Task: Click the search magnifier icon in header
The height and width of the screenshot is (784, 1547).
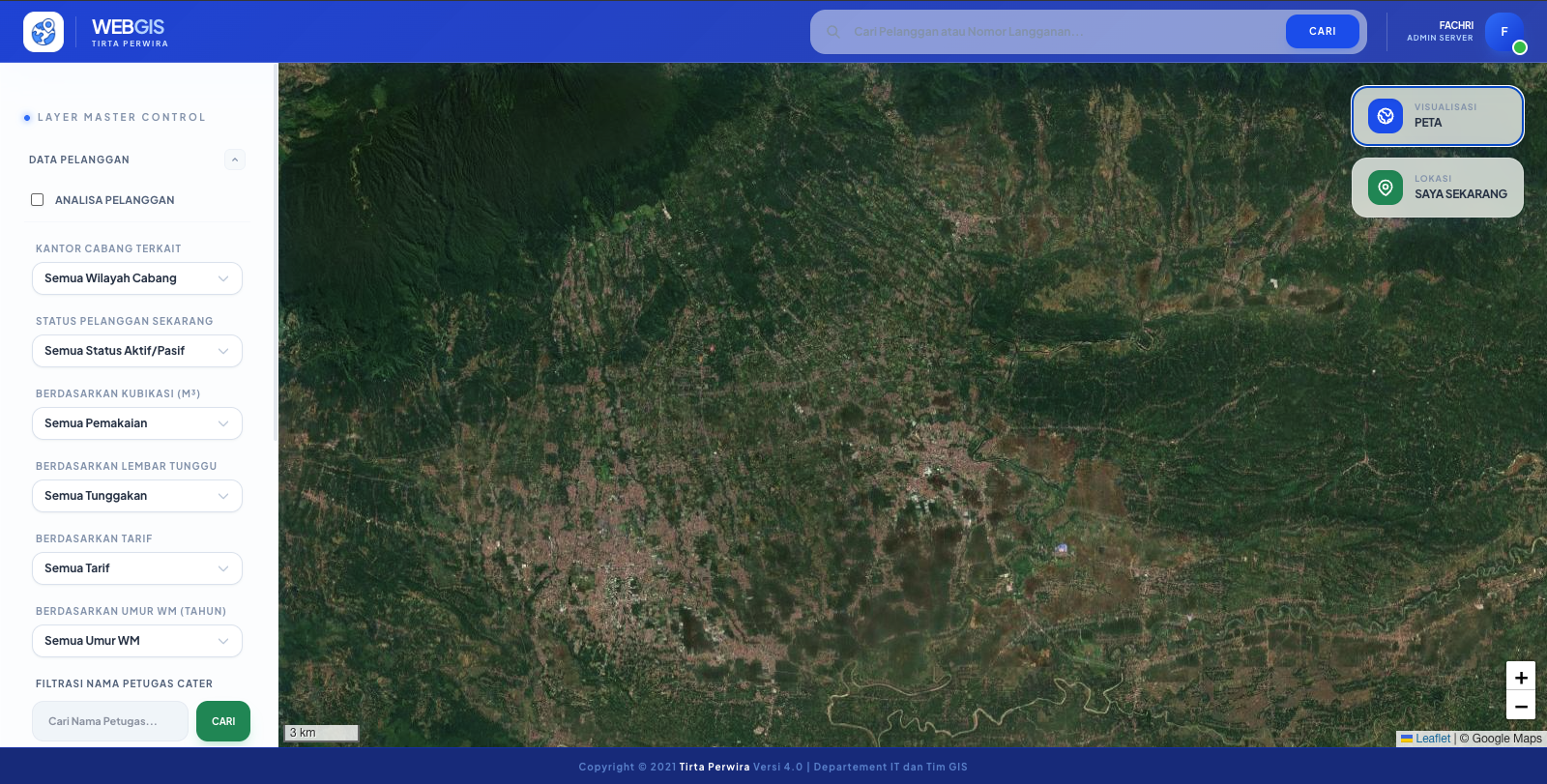Action: (832, 32)
